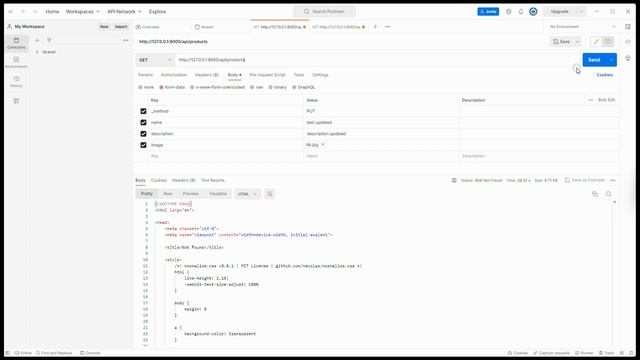Click the search response magnifier icon
640x360 pixels.
coord(609,194)
